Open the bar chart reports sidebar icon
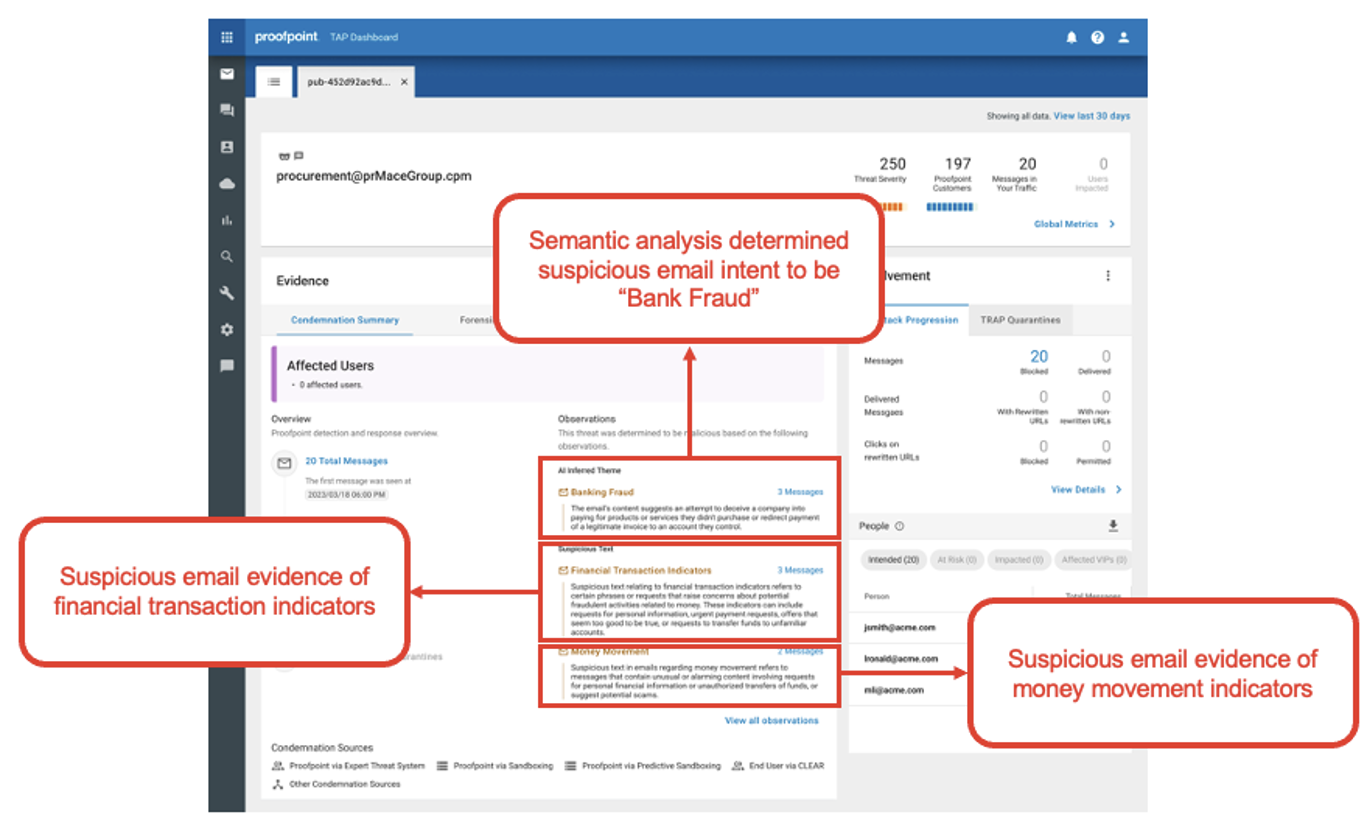The image size is (1370, 838). pyautogui.click(x=227, y=220)
